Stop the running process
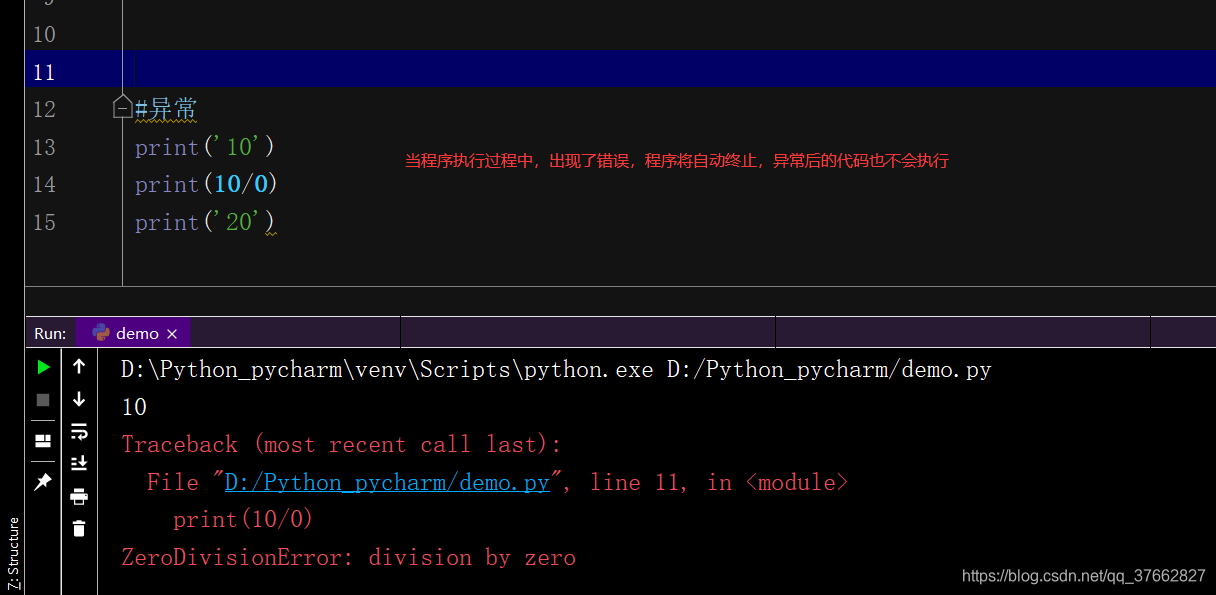 tap(42, 399)
